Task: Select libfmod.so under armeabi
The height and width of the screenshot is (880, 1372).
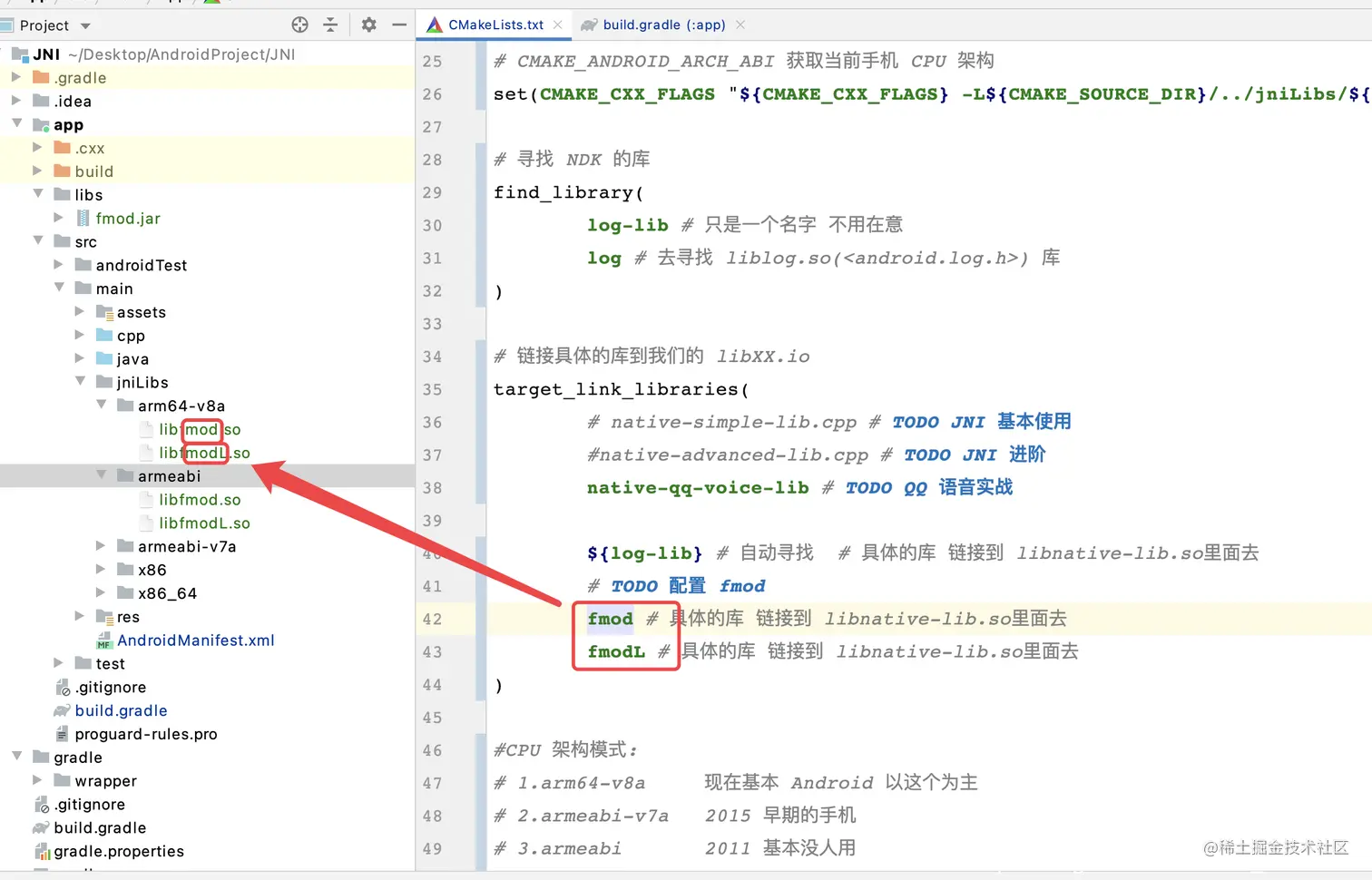Action: pos(200,500)
